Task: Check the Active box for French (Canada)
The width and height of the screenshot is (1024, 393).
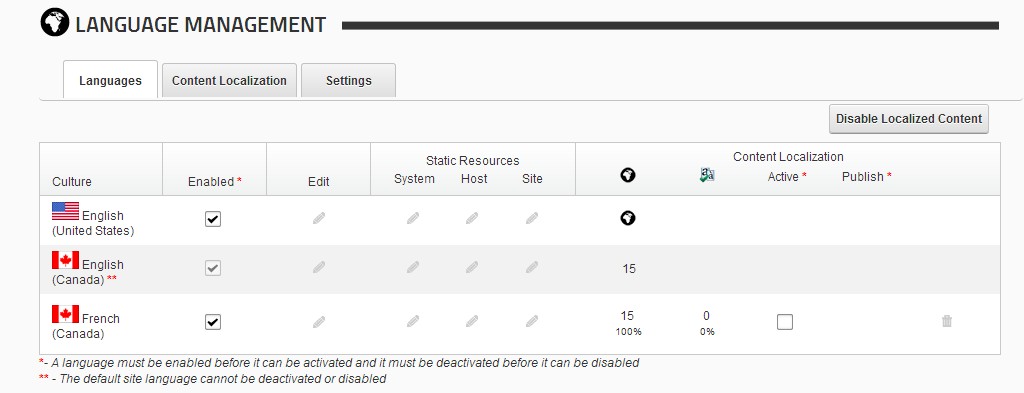Action: (785, 322)
